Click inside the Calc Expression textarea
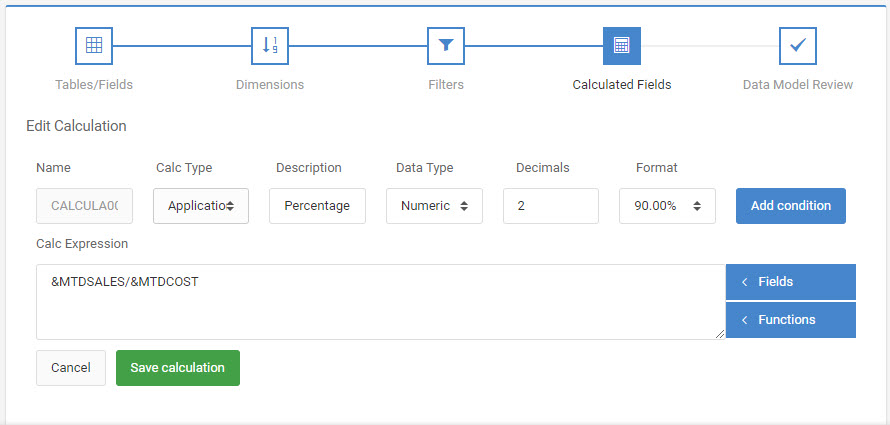890x425 pixels. pos(381,302)
